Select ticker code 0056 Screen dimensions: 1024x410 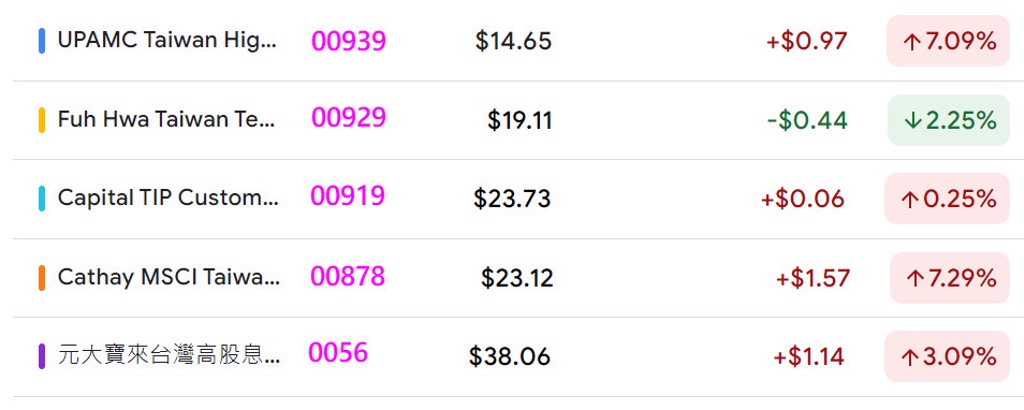(338, 353)
